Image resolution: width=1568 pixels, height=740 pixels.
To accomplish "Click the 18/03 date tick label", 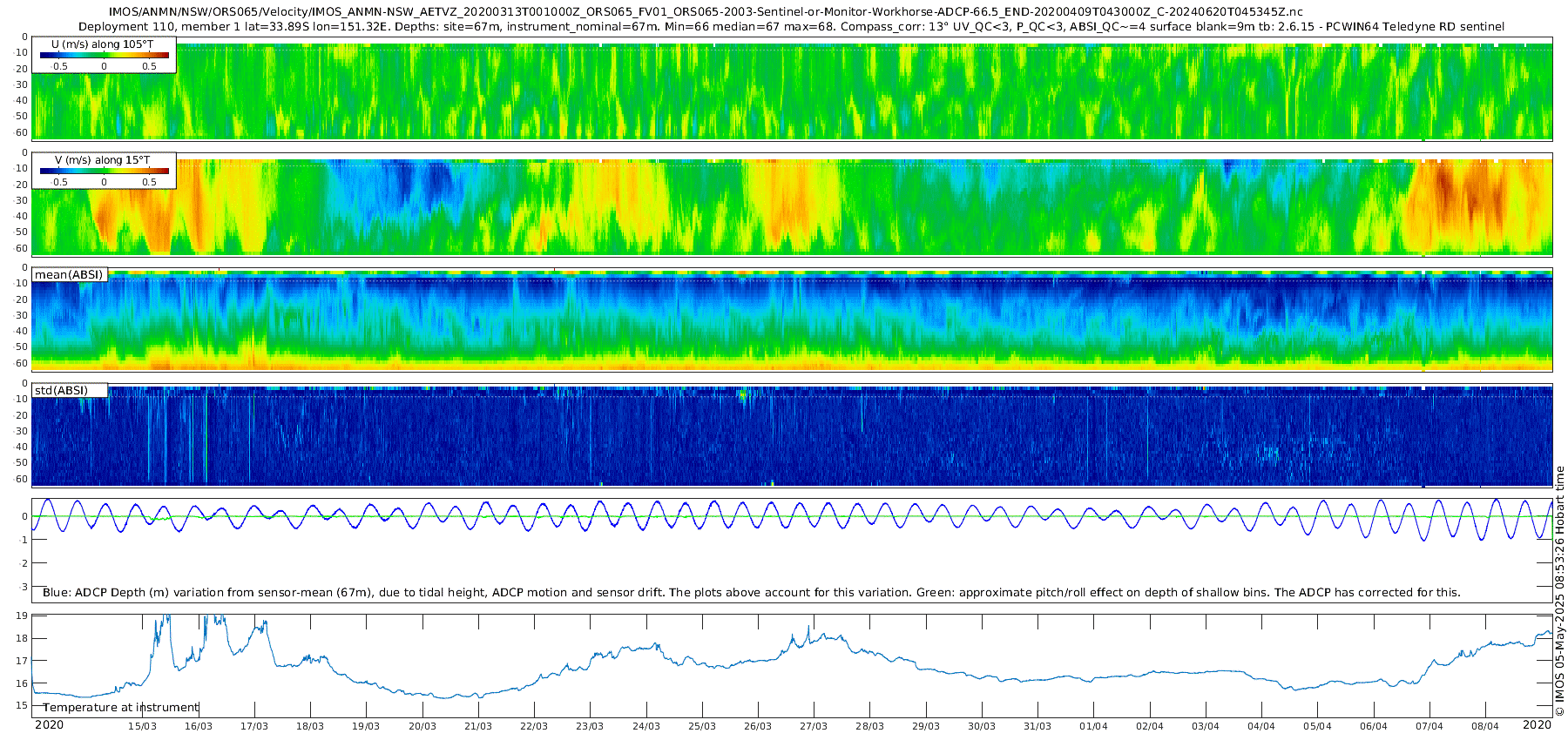I will [x=310, y=726].
